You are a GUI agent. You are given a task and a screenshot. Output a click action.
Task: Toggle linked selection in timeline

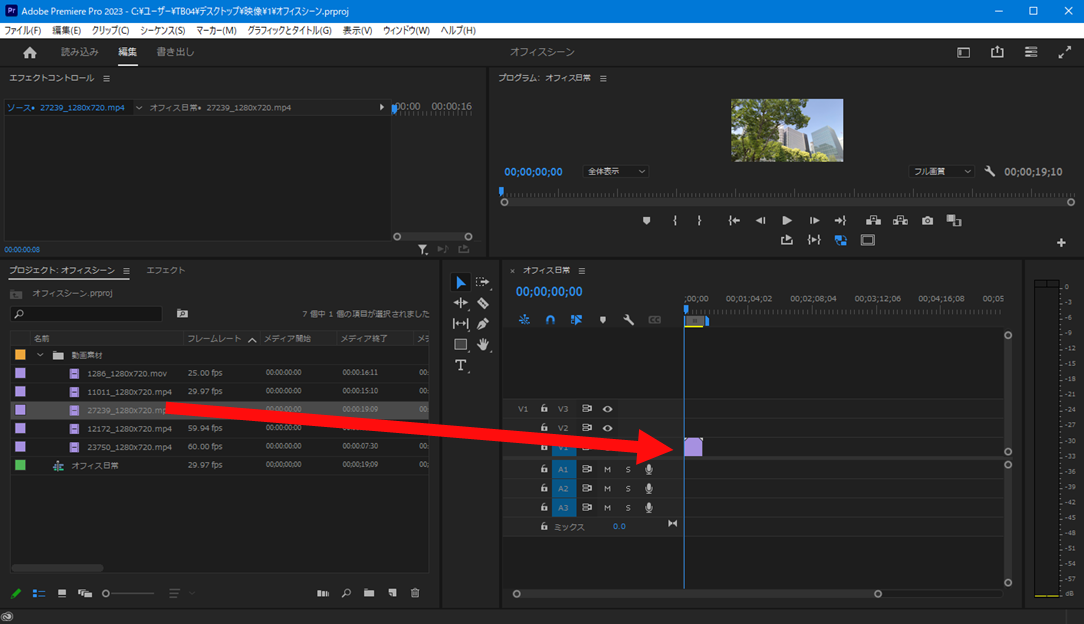point(576,320)
